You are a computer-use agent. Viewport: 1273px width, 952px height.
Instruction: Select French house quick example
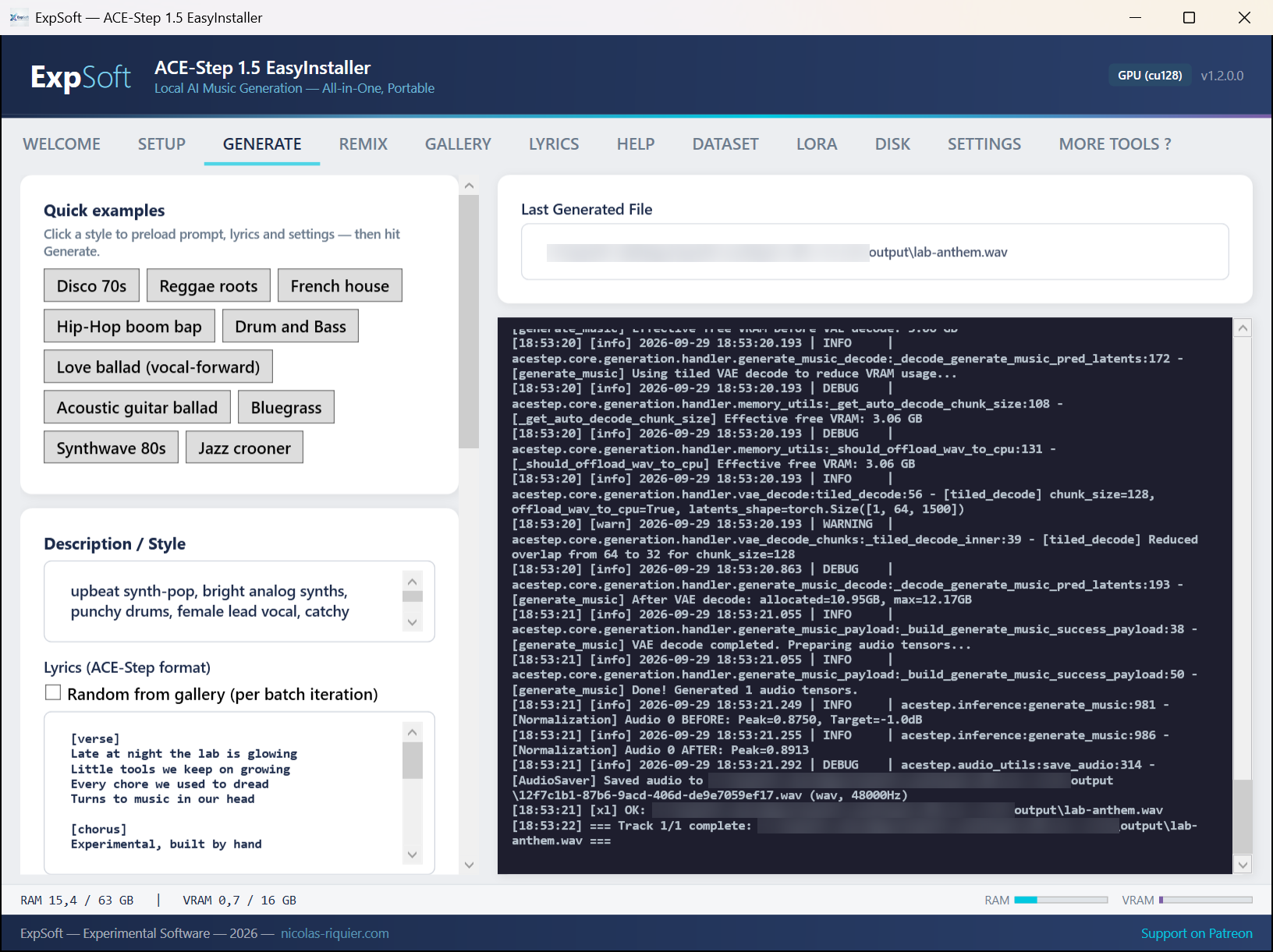[340, 285]
